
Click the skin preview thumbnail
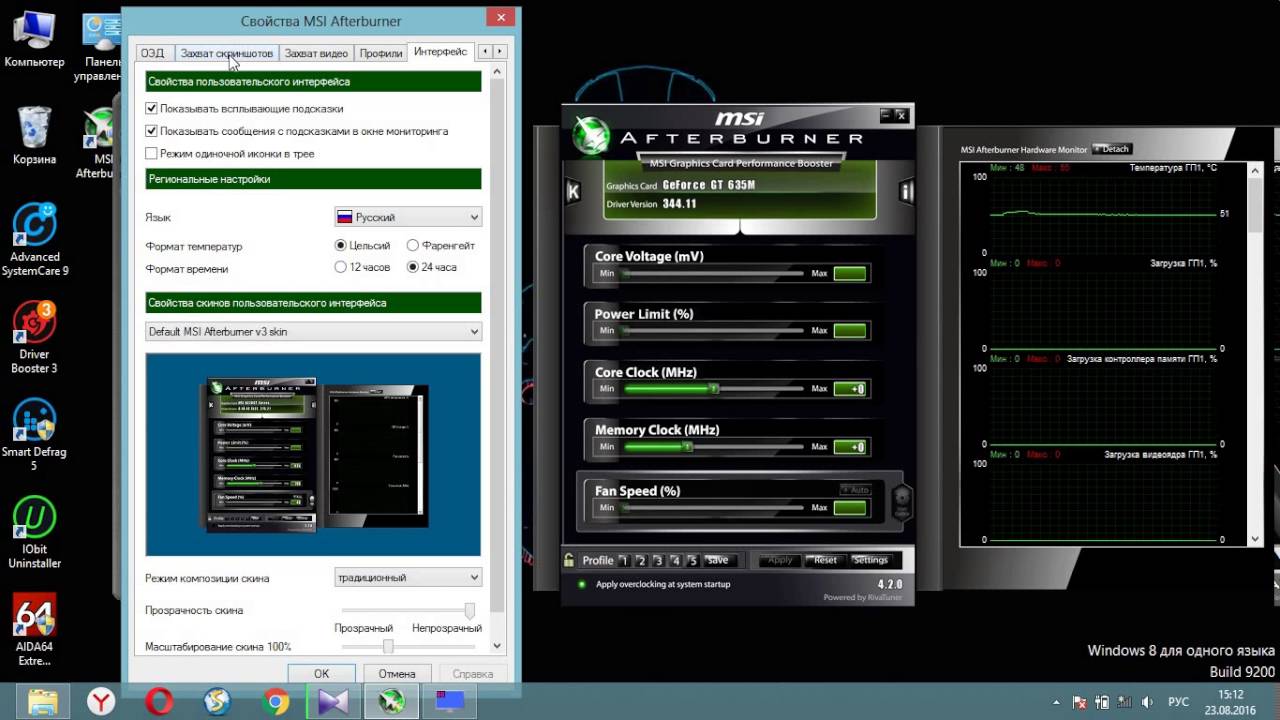313,454
